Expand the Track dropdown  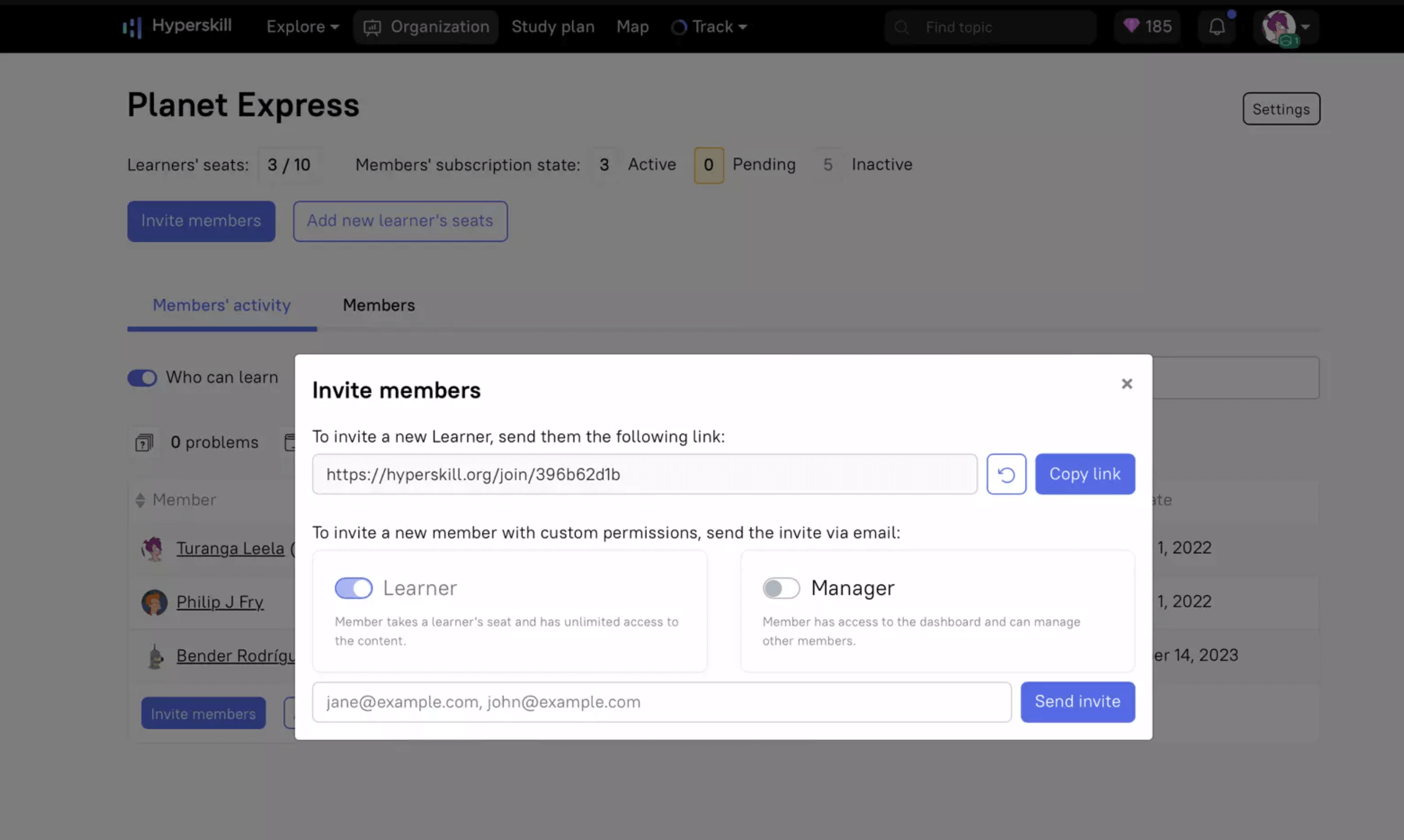point(709,27)
